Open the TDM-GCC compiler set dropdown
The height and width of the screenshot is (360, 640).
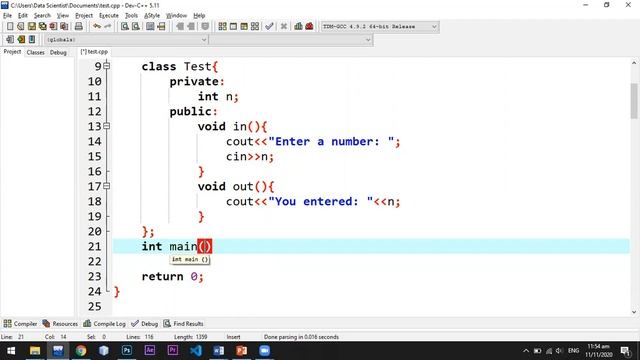[380, 27]
